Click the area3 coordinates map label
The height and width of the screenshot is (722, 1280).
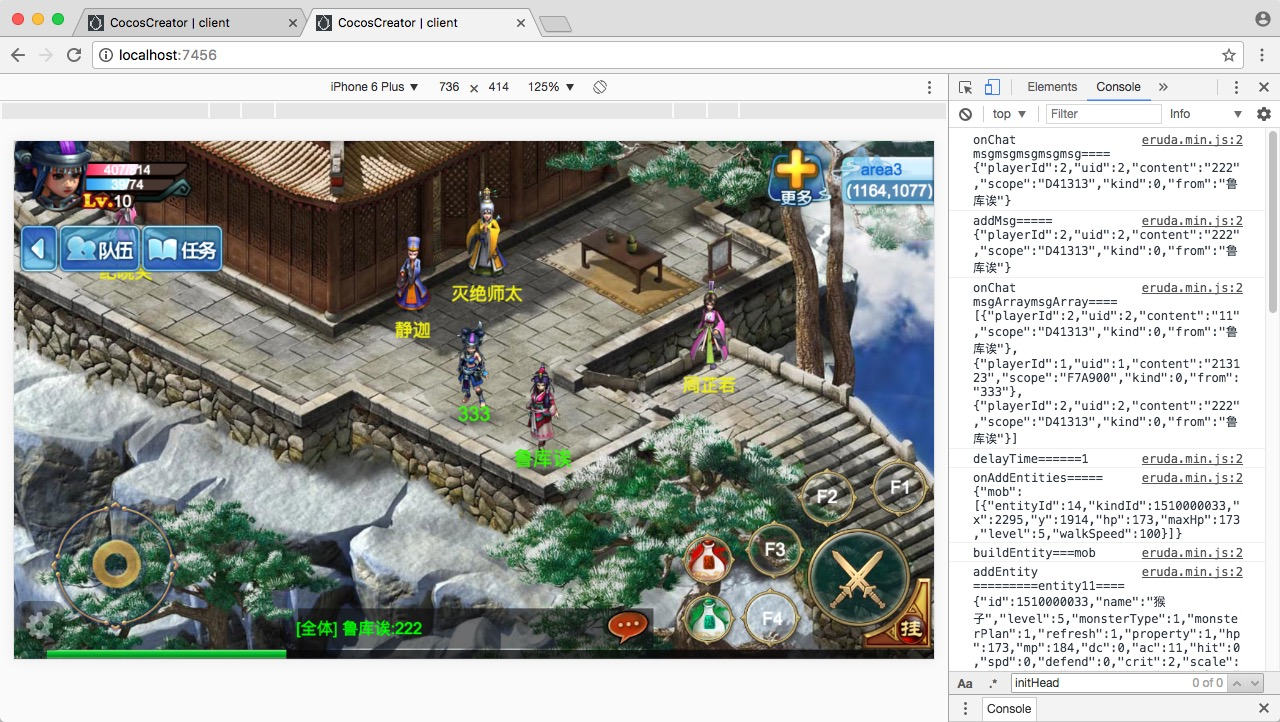click(x=888, y=181)
